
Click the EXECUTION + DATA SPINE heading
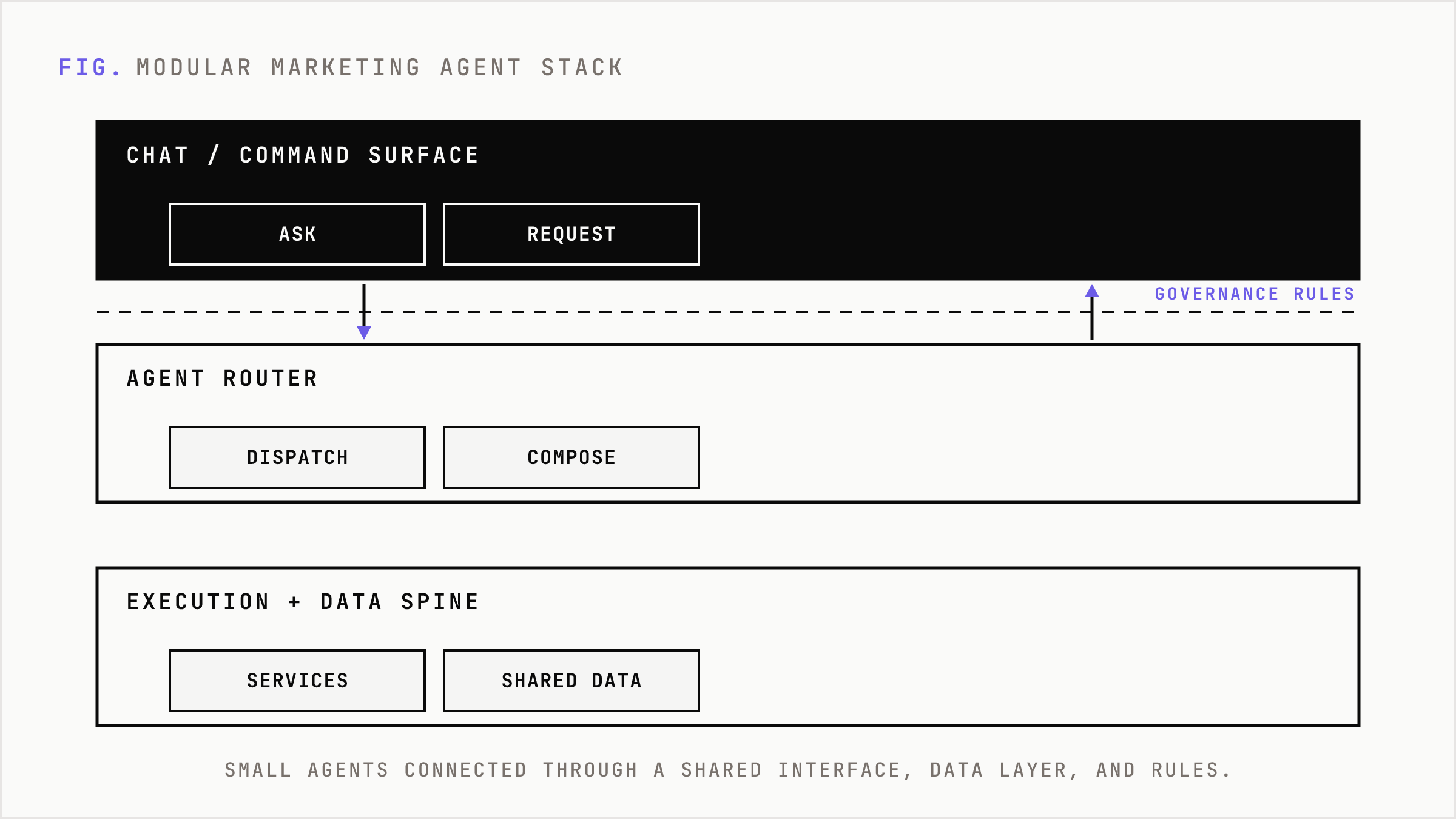tap(303, 602)
